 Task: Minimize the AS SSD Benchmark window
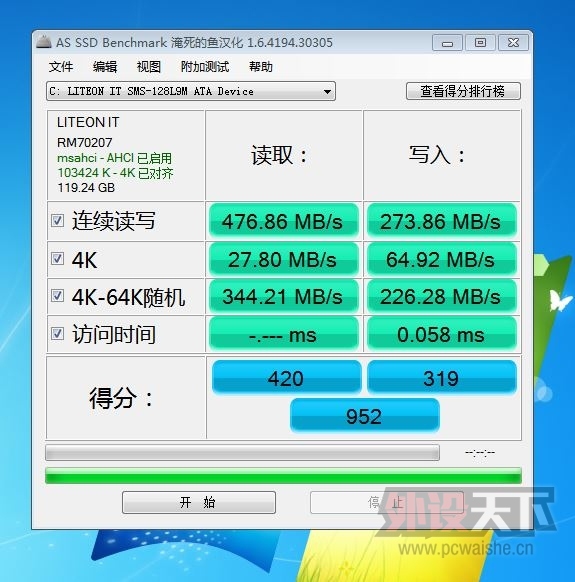(x=447, y=43)
